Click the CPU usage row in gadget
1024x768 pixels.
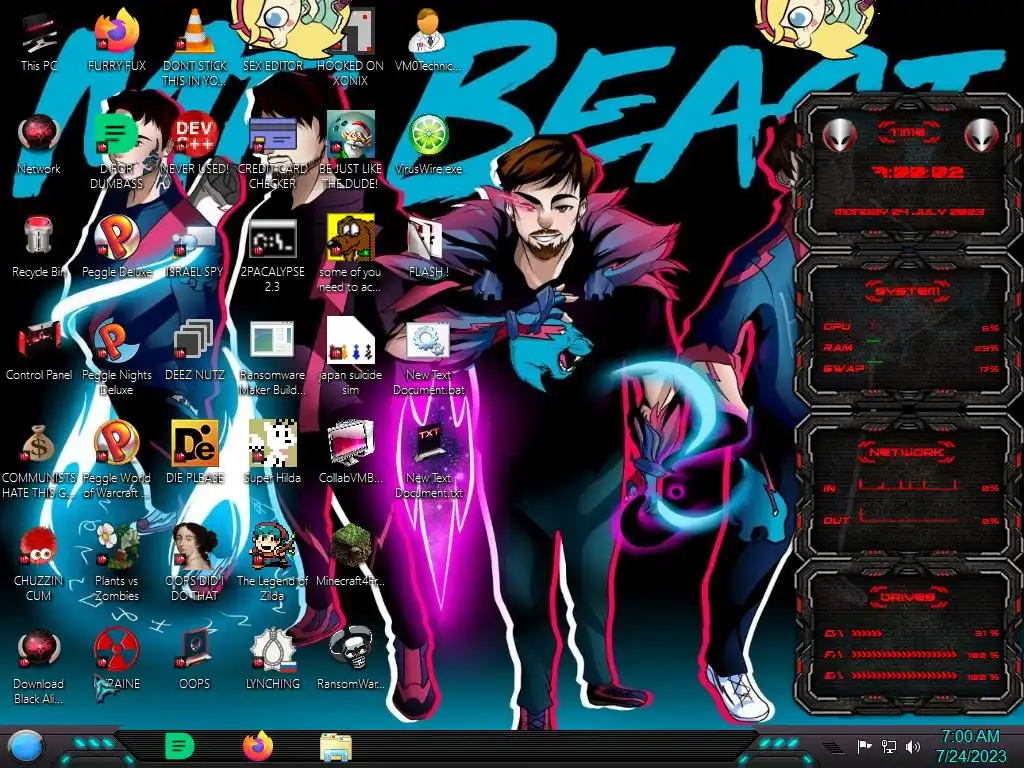(x=912, y=327)
